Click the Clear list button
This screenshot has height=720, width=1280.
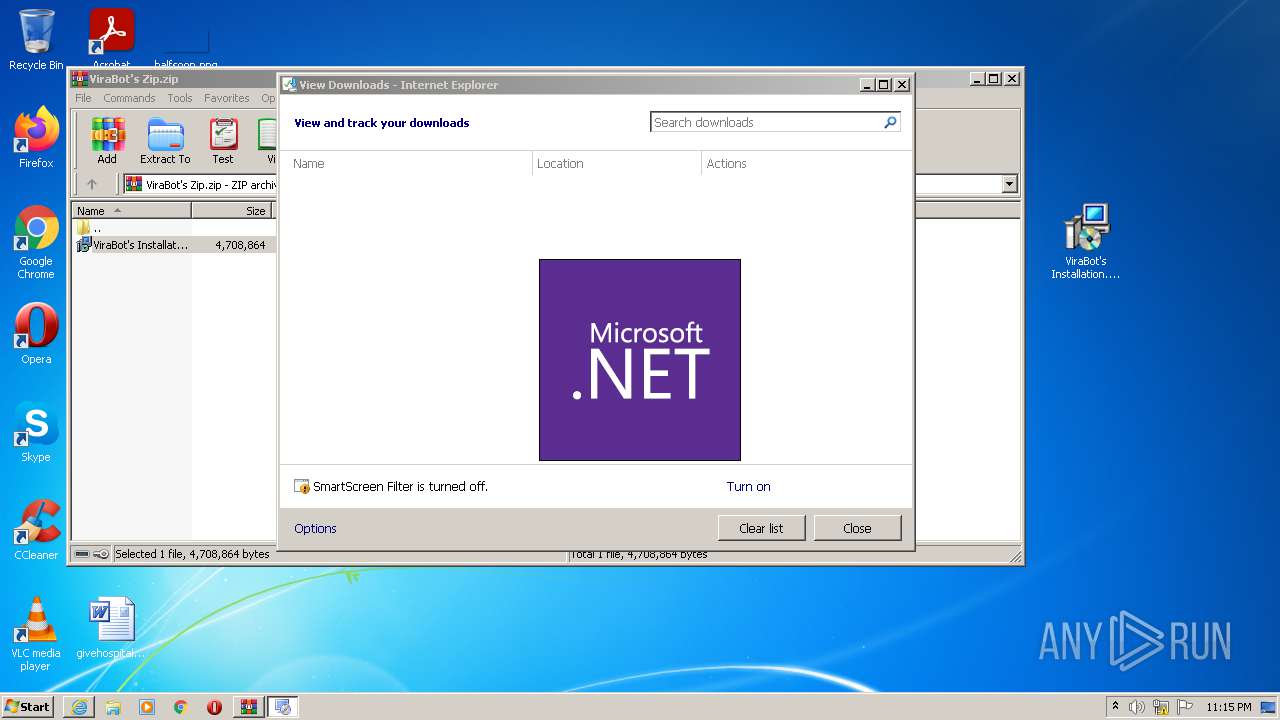tap(761, 528)
